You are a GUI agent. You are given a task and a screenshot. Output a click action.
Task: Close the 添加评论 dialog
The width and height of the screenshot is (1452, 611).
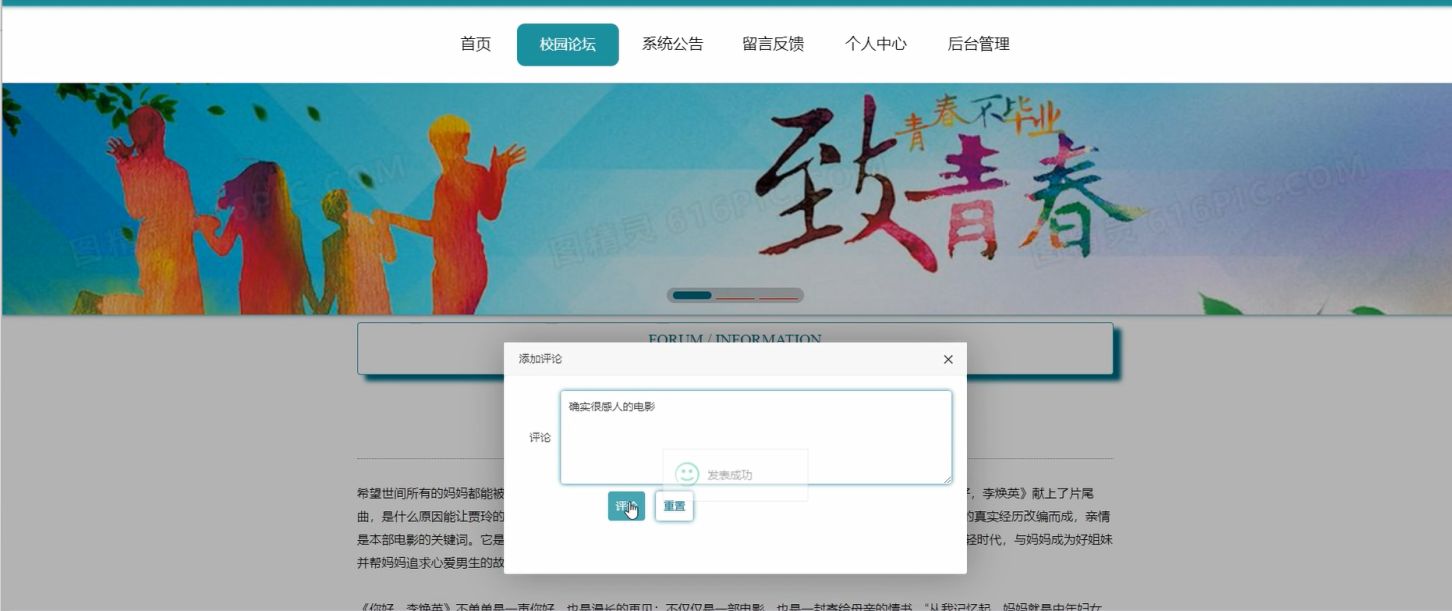(948, 359)
